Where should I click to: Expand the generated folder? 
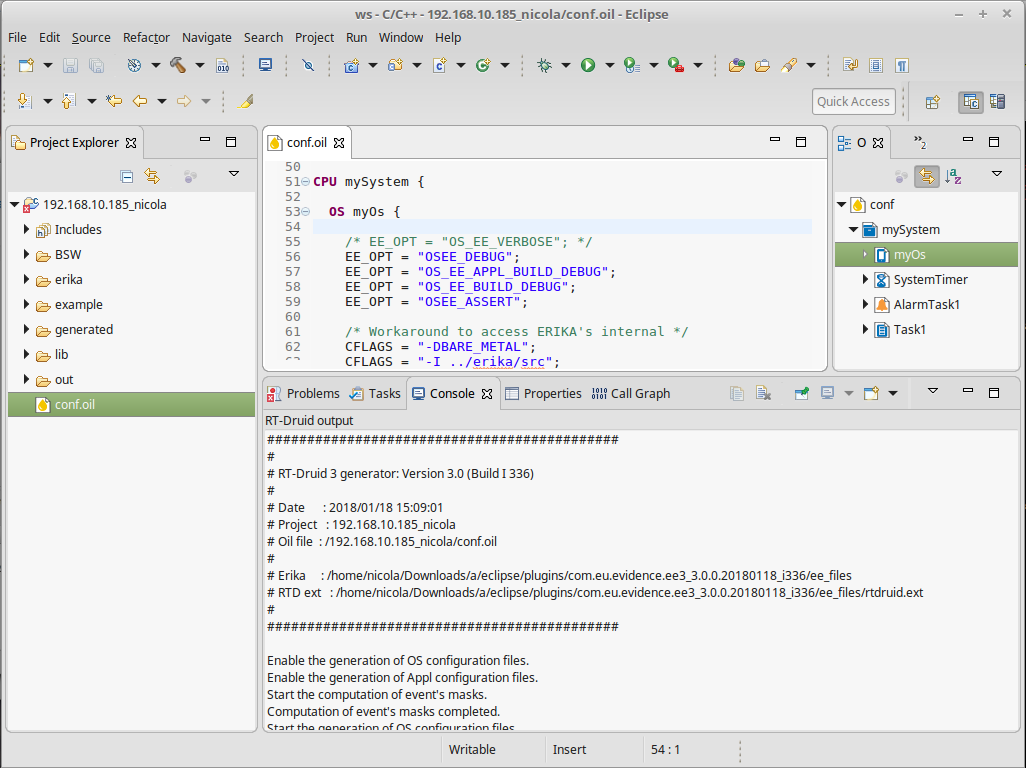click(x=26, y=330)
